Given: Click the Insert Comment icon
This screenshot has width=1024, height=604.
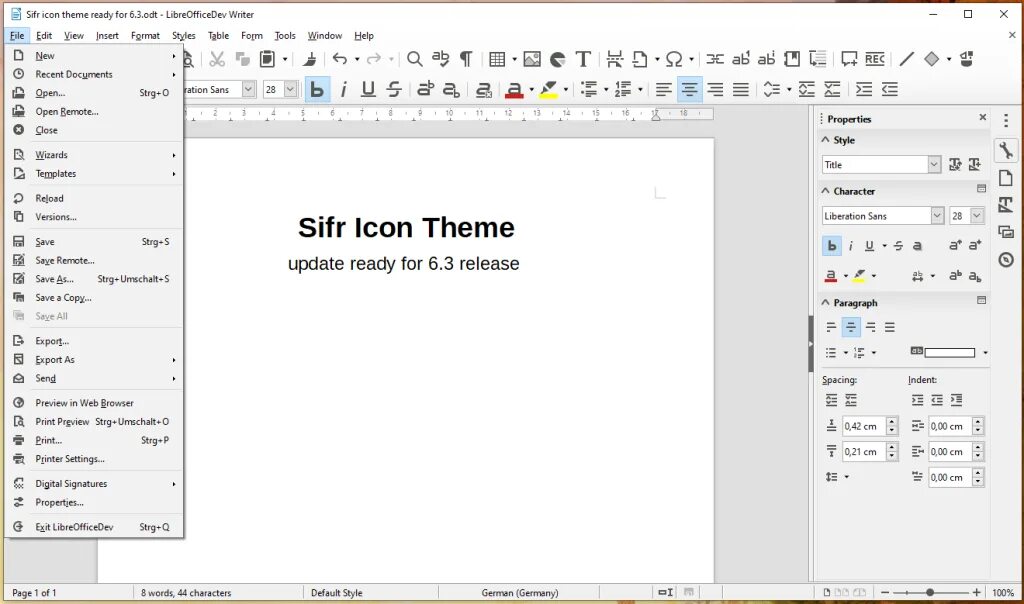Looking at the screenshot, I should (x=849, y=59).
